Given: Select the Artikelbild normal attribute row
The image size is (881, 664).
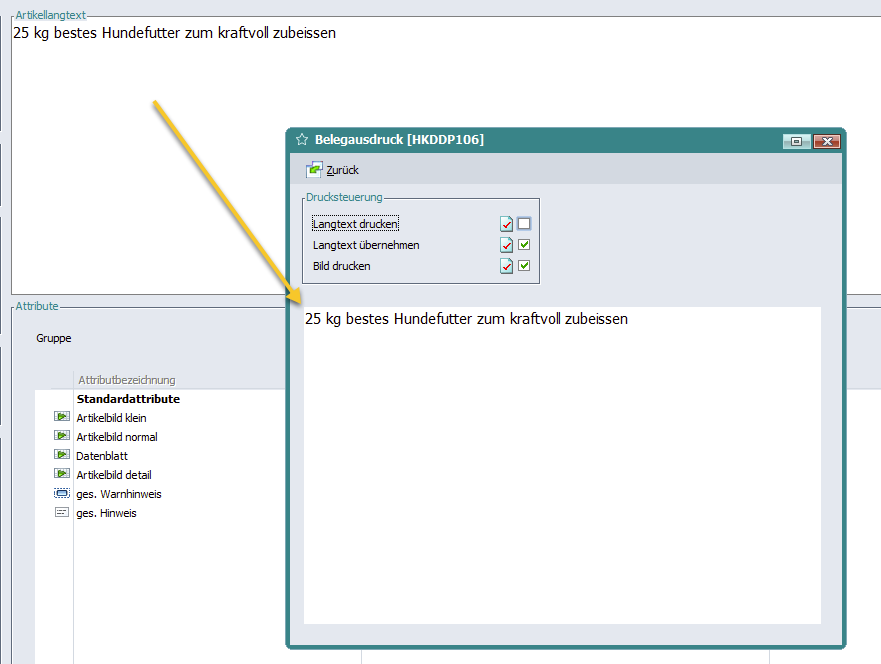Looking at the screenshot, I should [x=117, y=437].
